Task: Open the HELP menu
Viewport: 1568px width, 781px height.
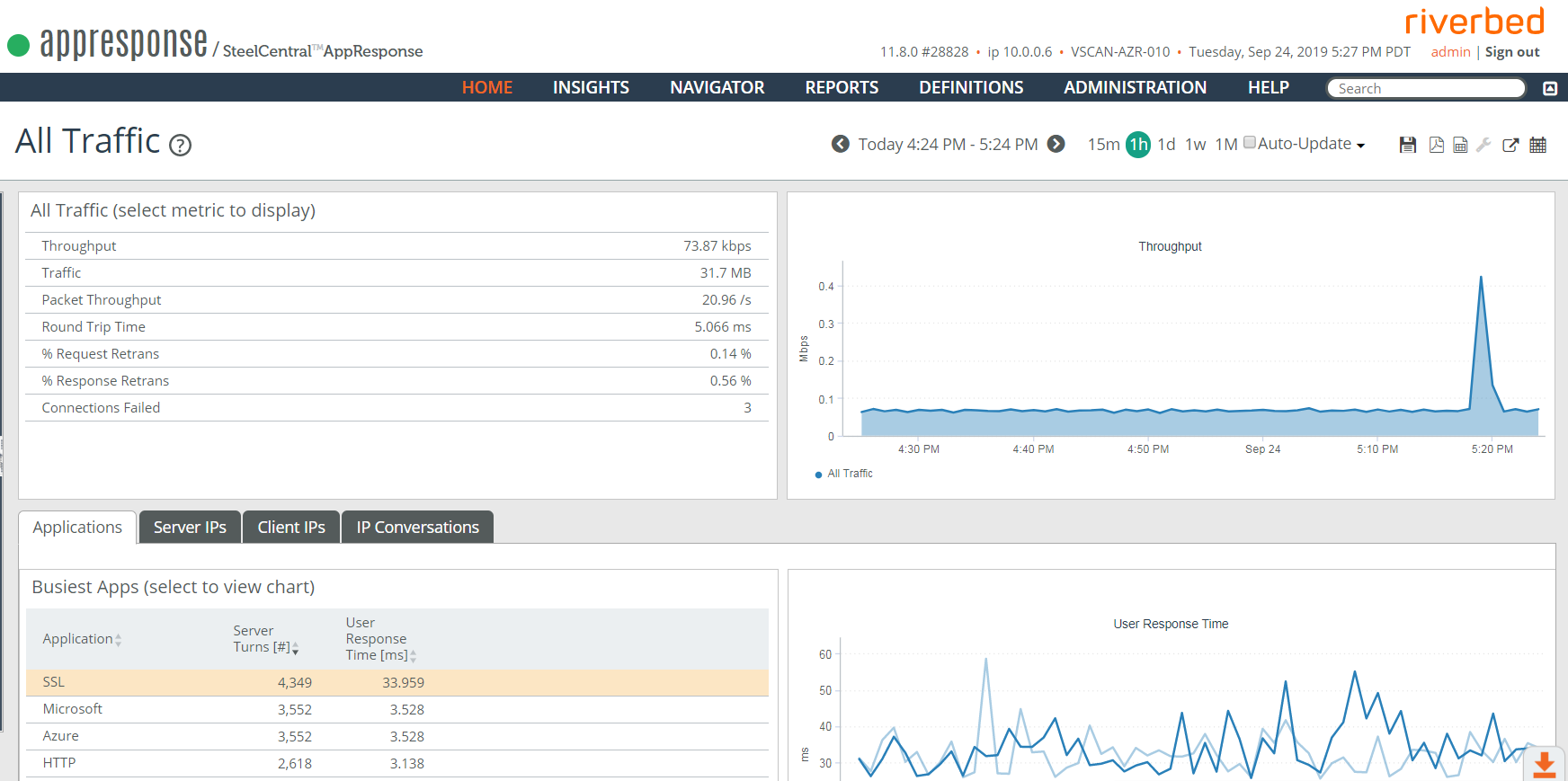Action: [1269, 87]
